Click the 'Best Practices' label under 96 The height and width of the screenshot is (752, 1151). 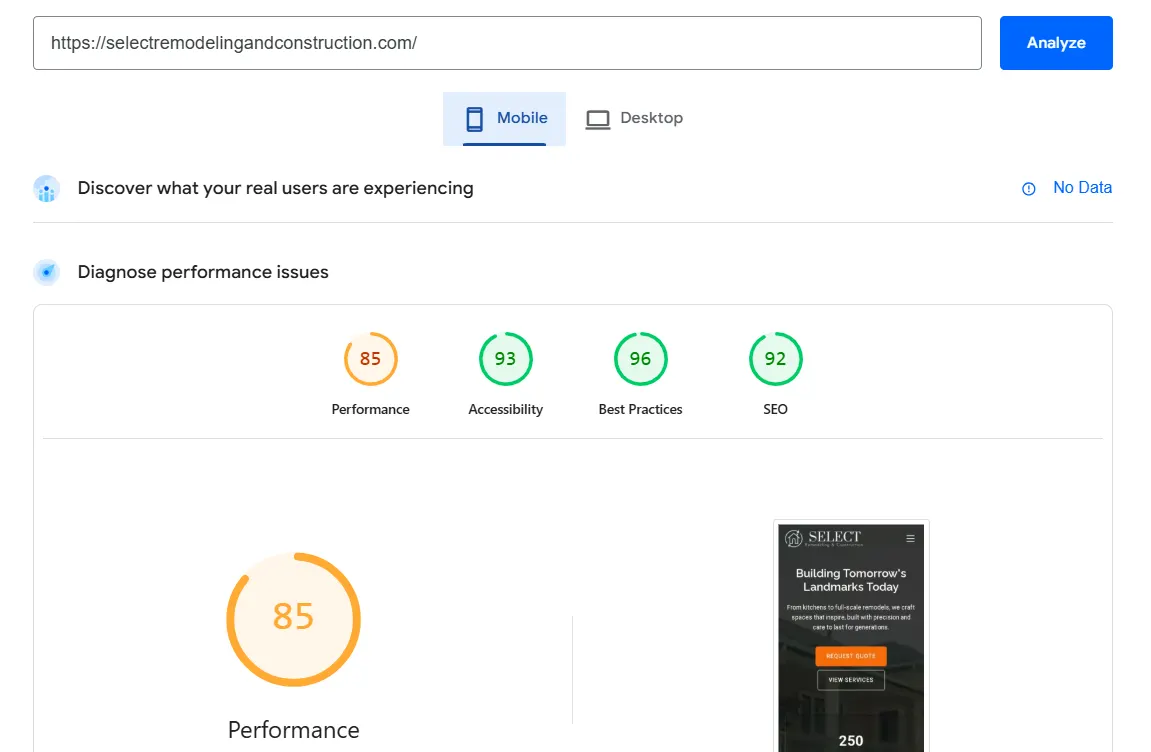(x=640, y=410)
